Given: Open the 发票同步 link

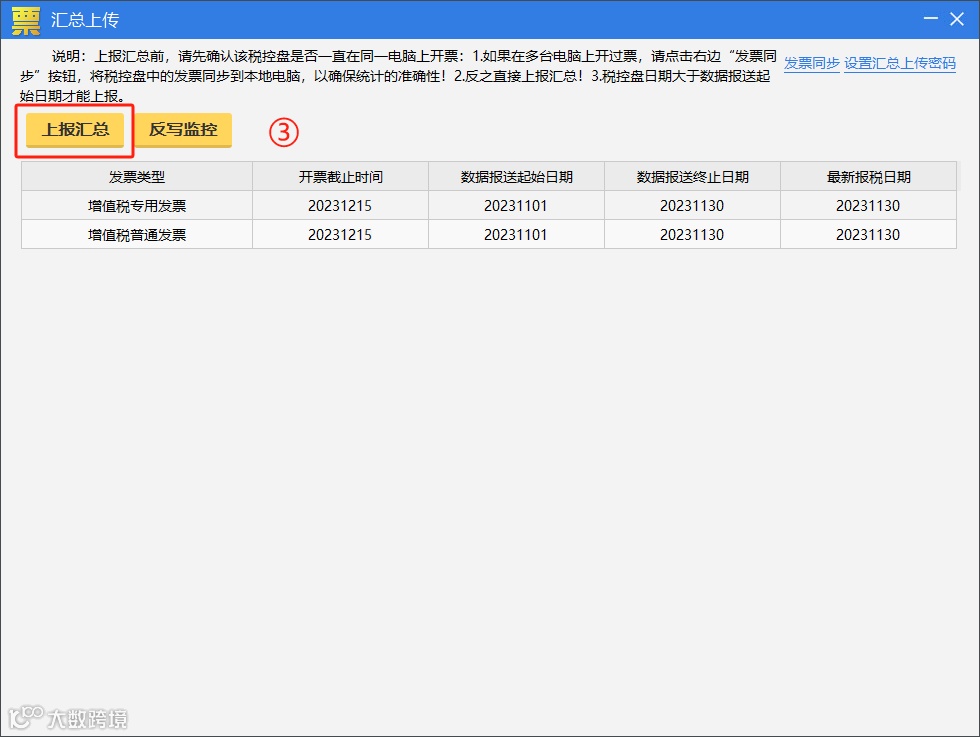Looking at the screenshot, I should point(811,63).
